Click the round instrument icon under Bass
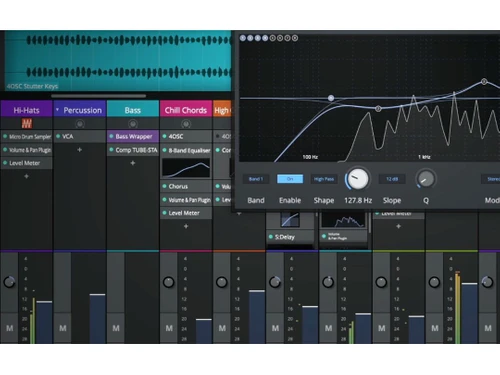The height and width of the screenshot is (375, 500). (x=133, y=124)
